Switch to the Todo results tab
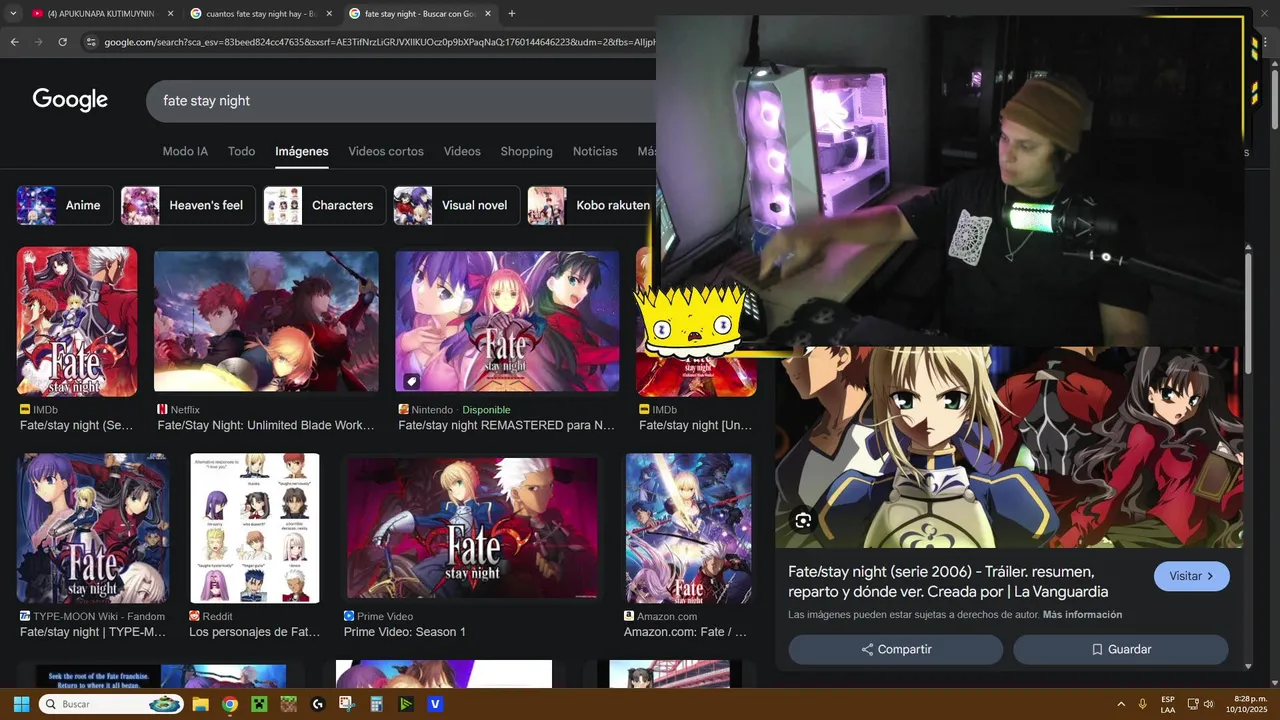 (x=241, y=151)
